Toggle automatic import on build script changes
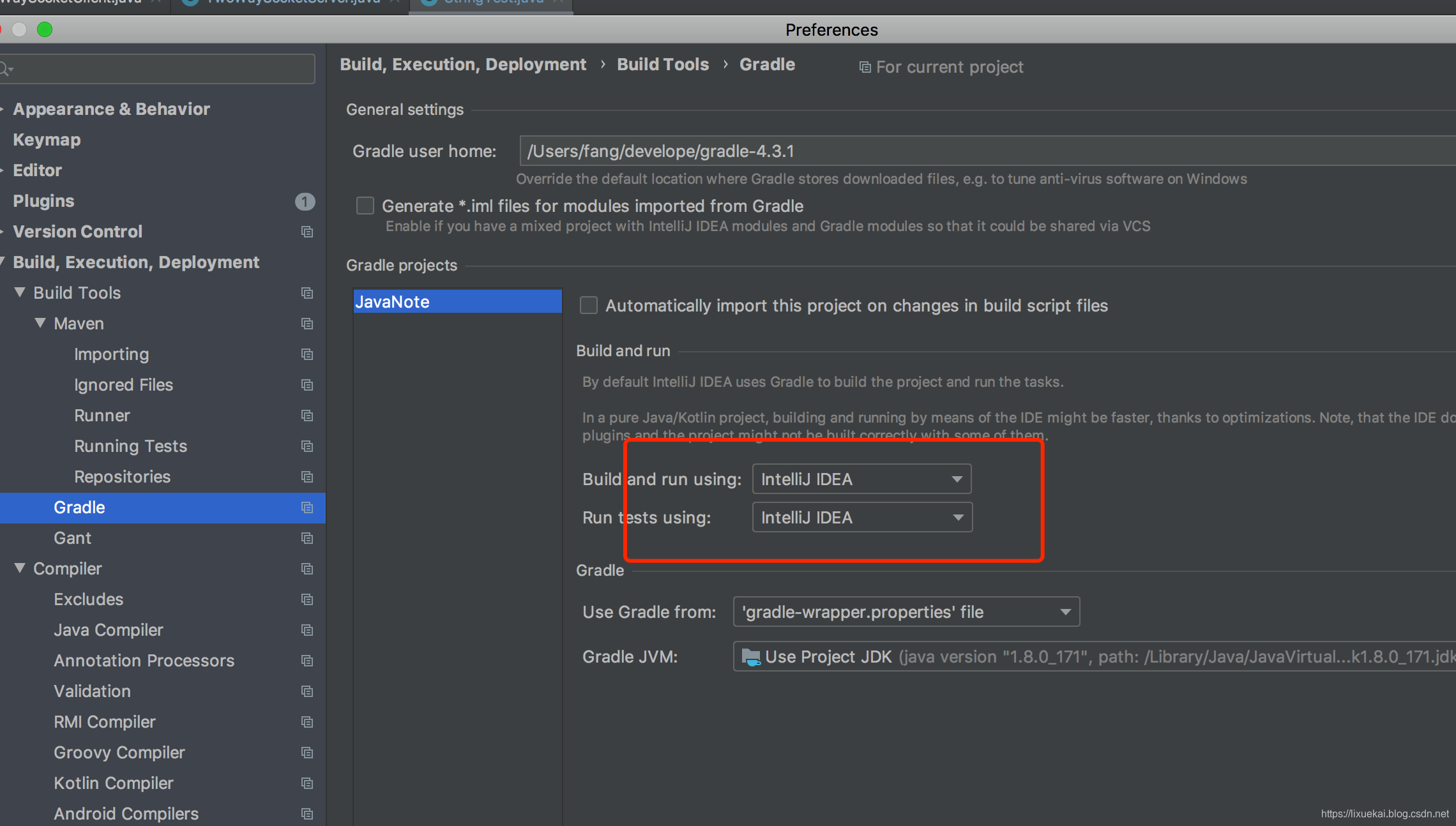Screen dimensions: 1456x826 pos(589,305)
